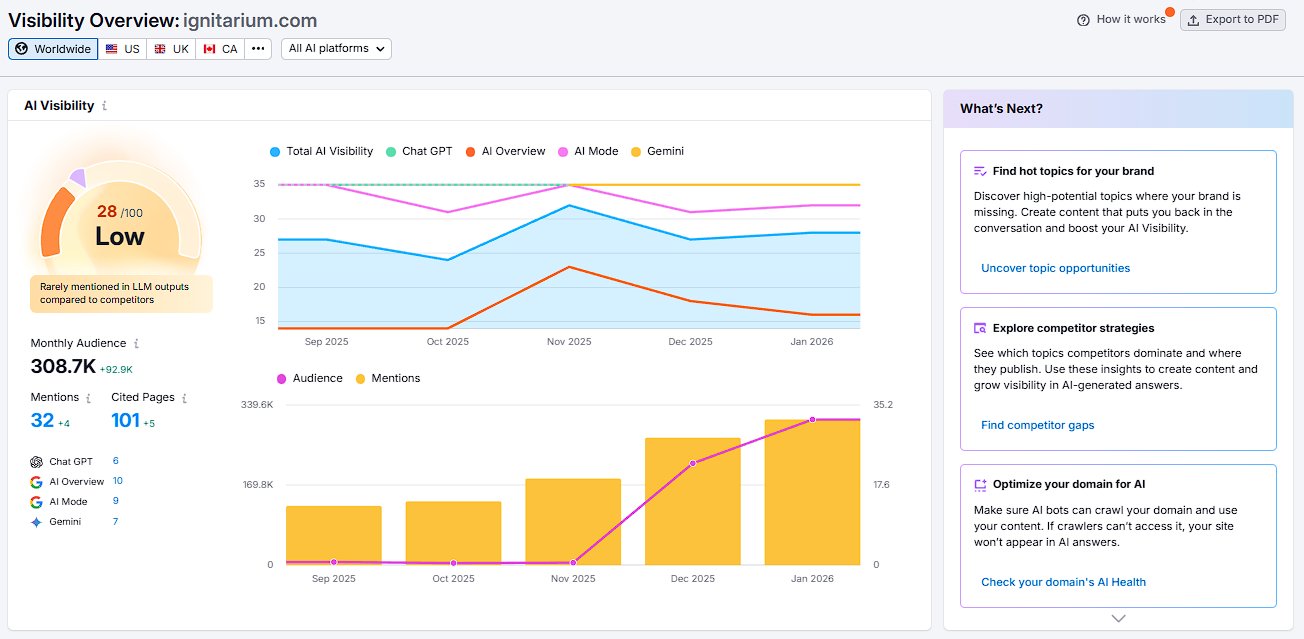This screenshot has width=1304, height=639.
Task: Click the Chat GPT platform icon
Action: [35, 462]
